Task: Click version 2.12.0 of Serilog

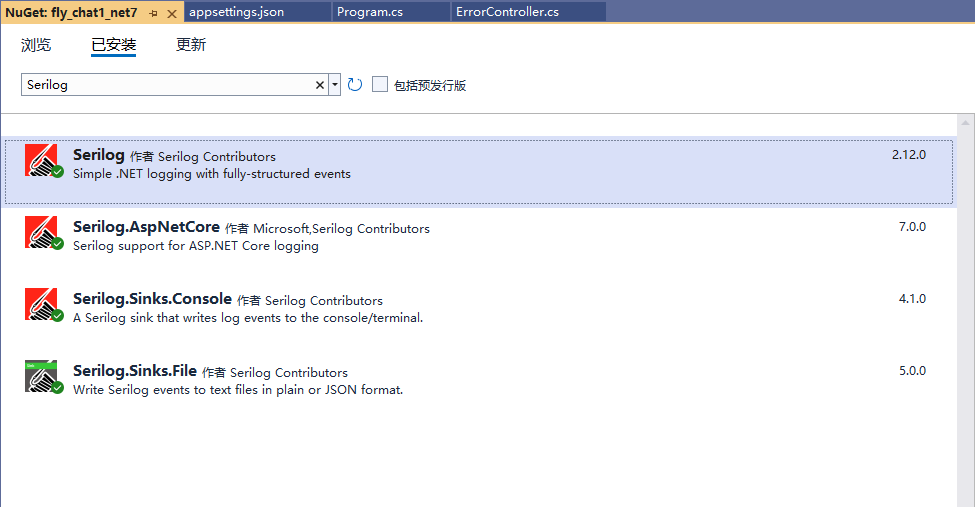Action: click(x=908, y=155)
